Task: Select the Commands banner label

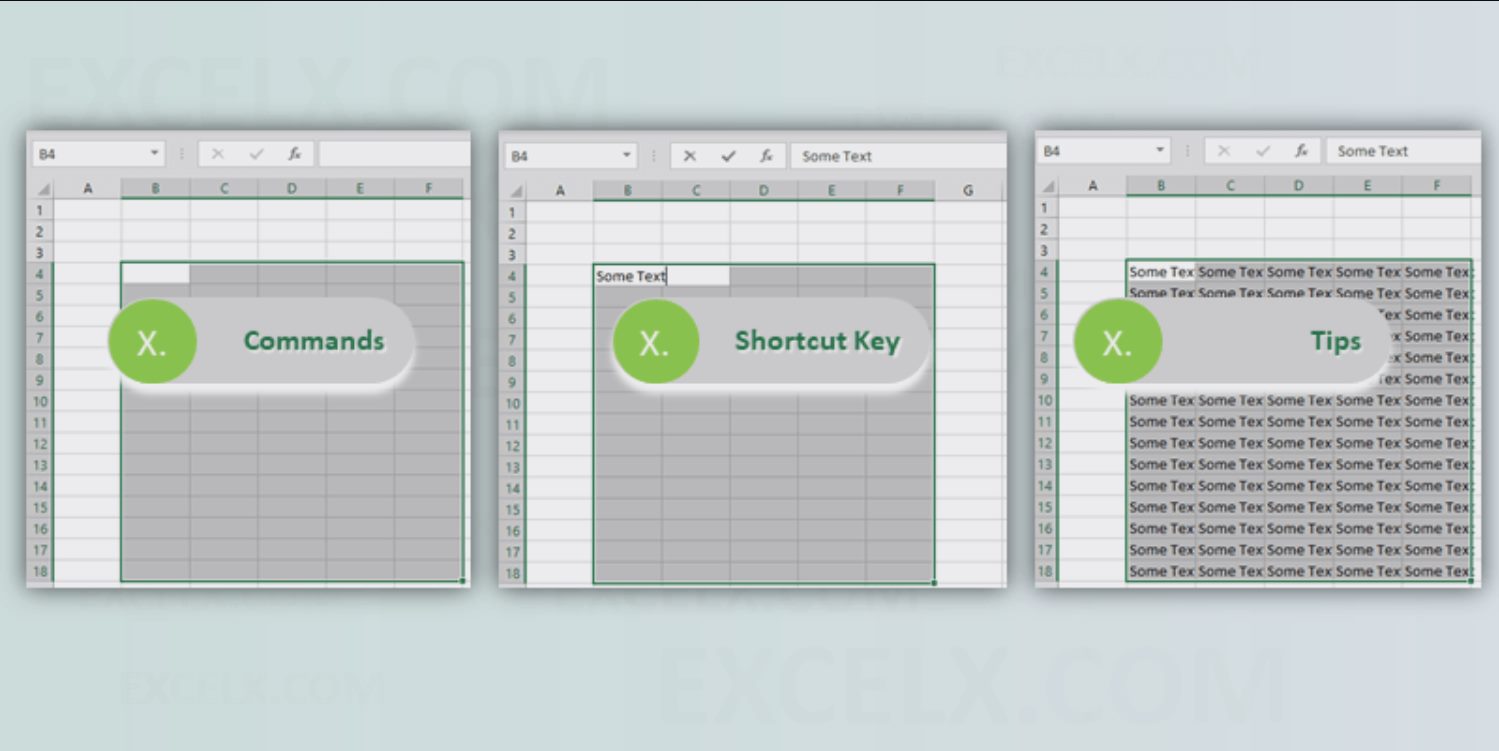Action: pyautogui.click(x=314, y=341)
